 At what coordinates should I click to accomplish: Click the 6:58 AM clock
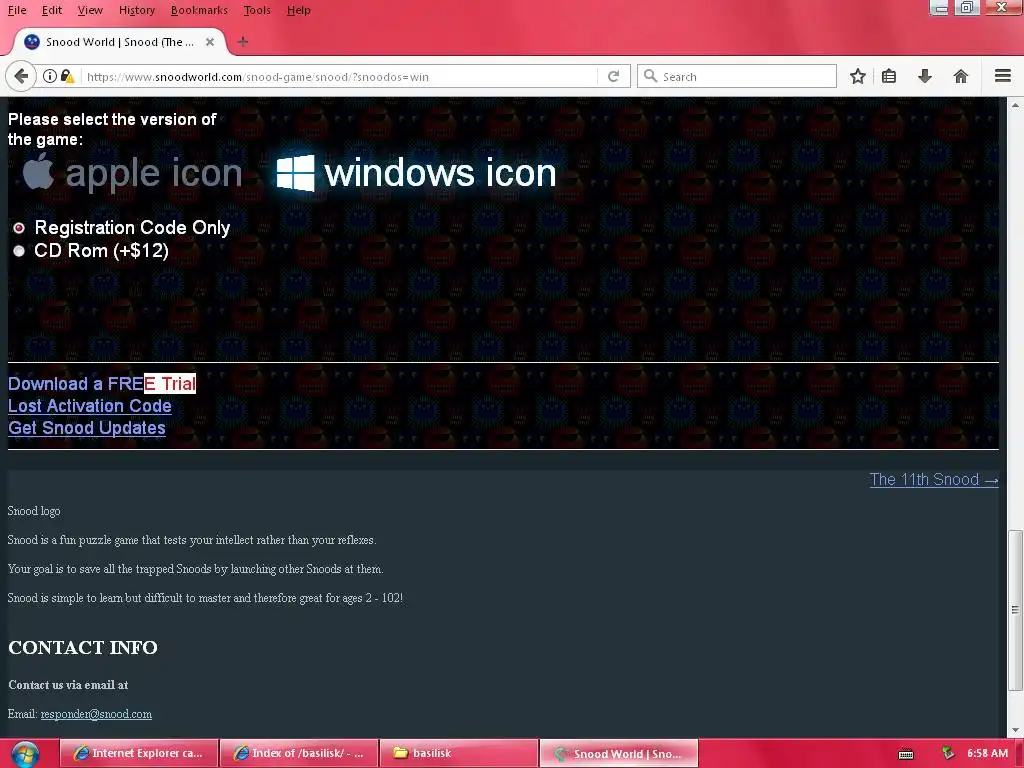(987, 753)
